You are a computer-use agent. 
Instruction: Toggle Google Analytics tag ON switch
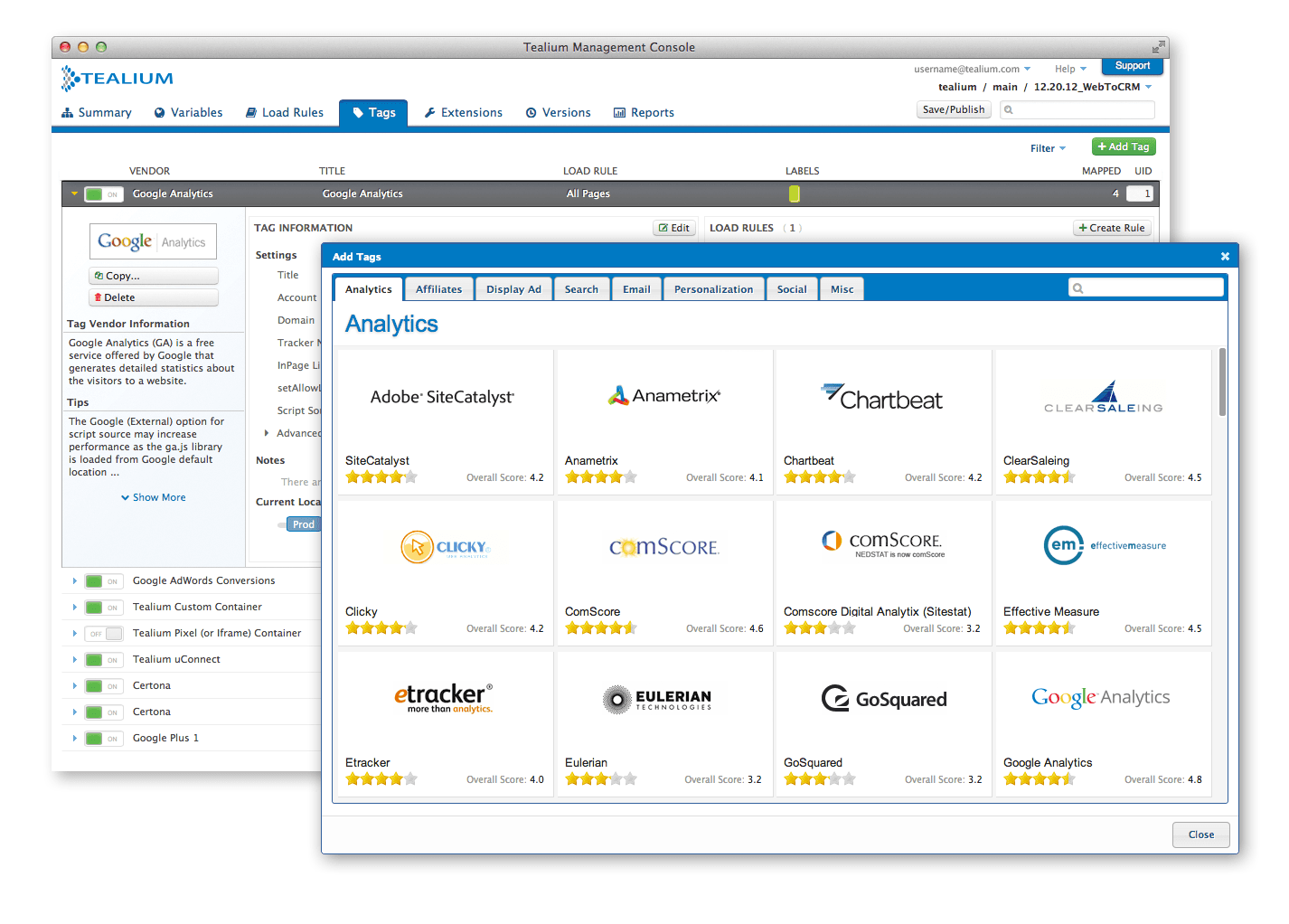pyautogui.click(x=103, y=194)
